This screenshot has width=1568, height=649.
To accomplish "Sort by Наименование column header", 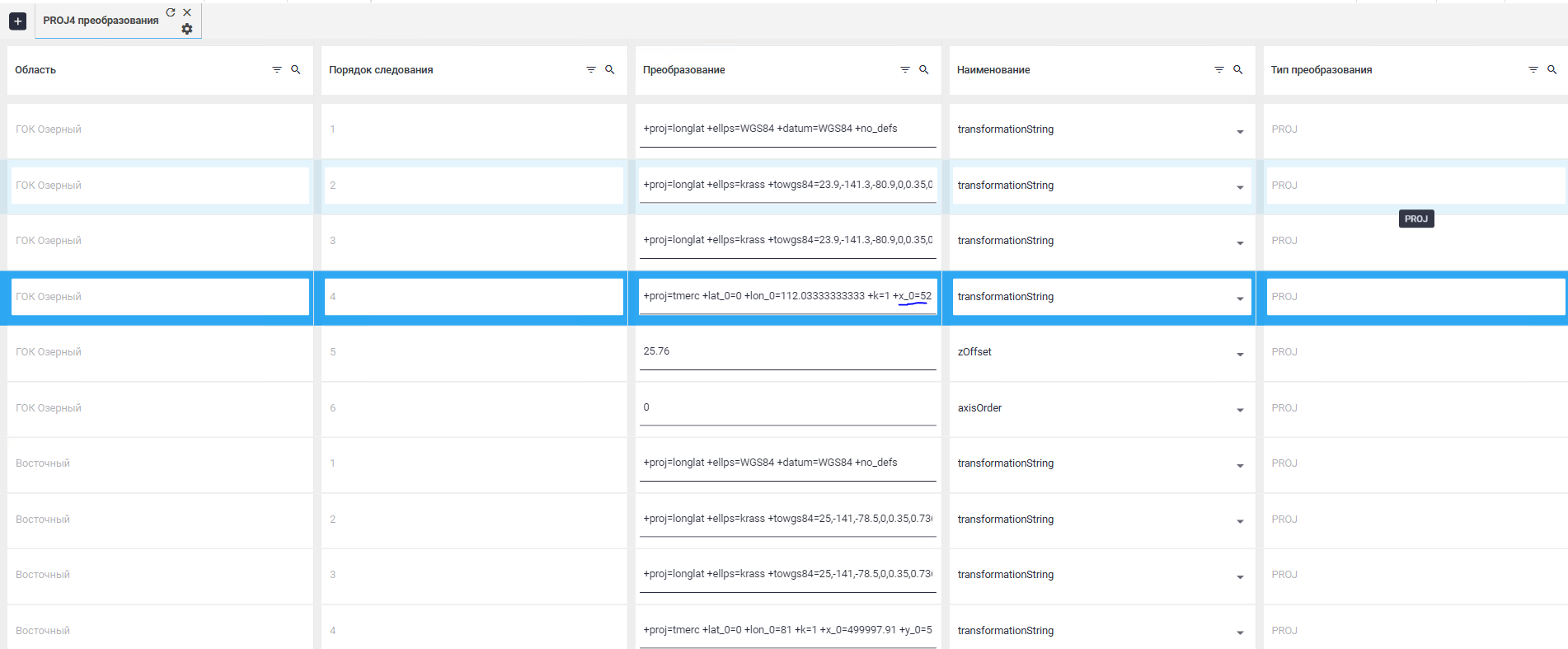I will (x=993, y=70).
